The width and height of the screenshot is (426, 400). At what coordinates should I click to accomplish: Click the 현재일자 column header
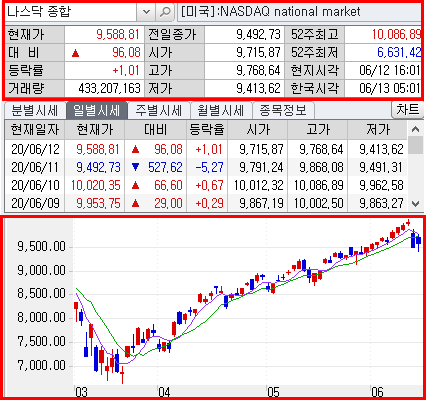tap(35, 130)
